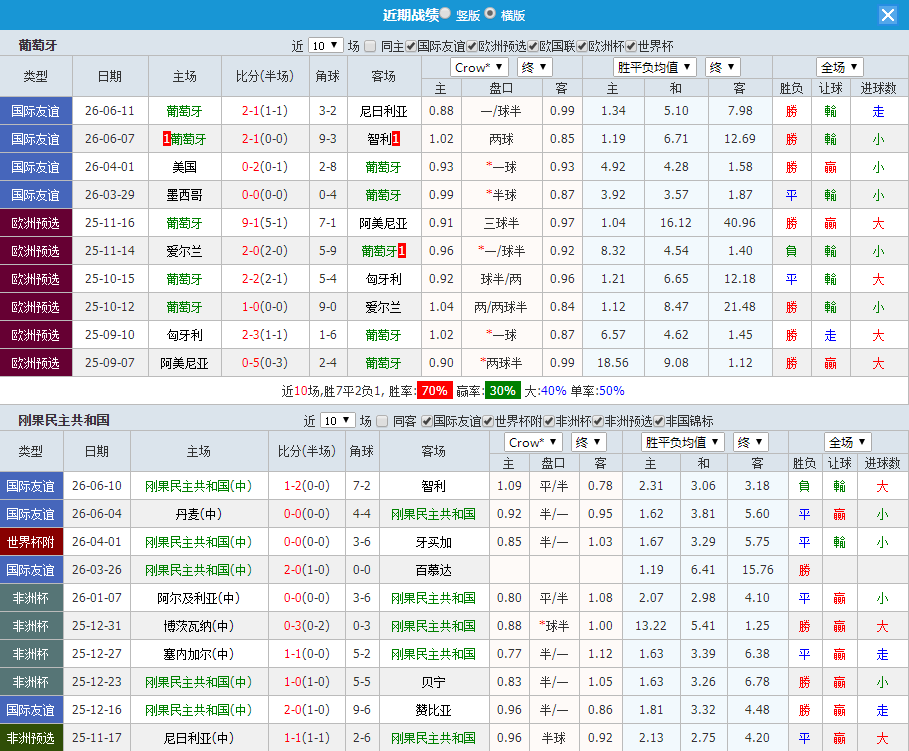Click corner count 9-0 on 25-10-12 row
Image resolution: width=909 pixels, height=751 pixels.
[x=328, y=307]
